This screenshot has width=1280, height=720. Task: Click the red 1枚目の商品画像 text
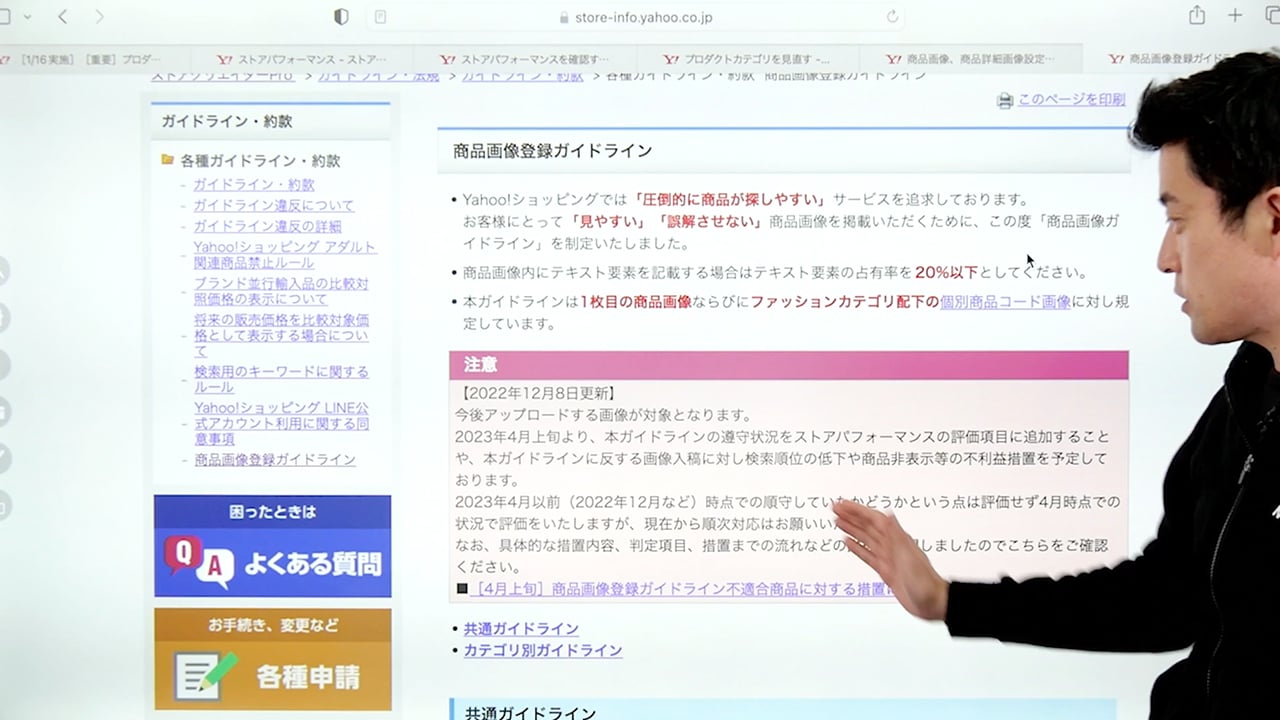636,301
